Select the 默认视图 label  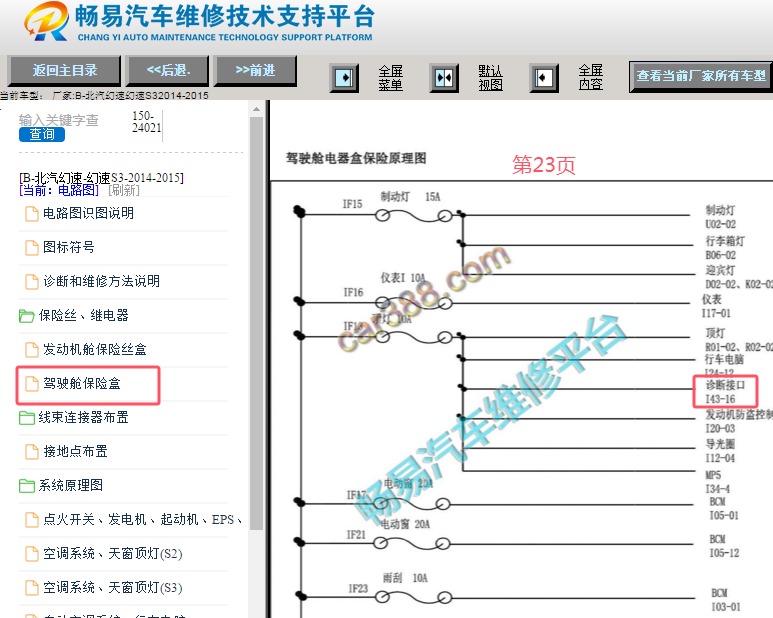pyautogui.click(x=491, y=78)
